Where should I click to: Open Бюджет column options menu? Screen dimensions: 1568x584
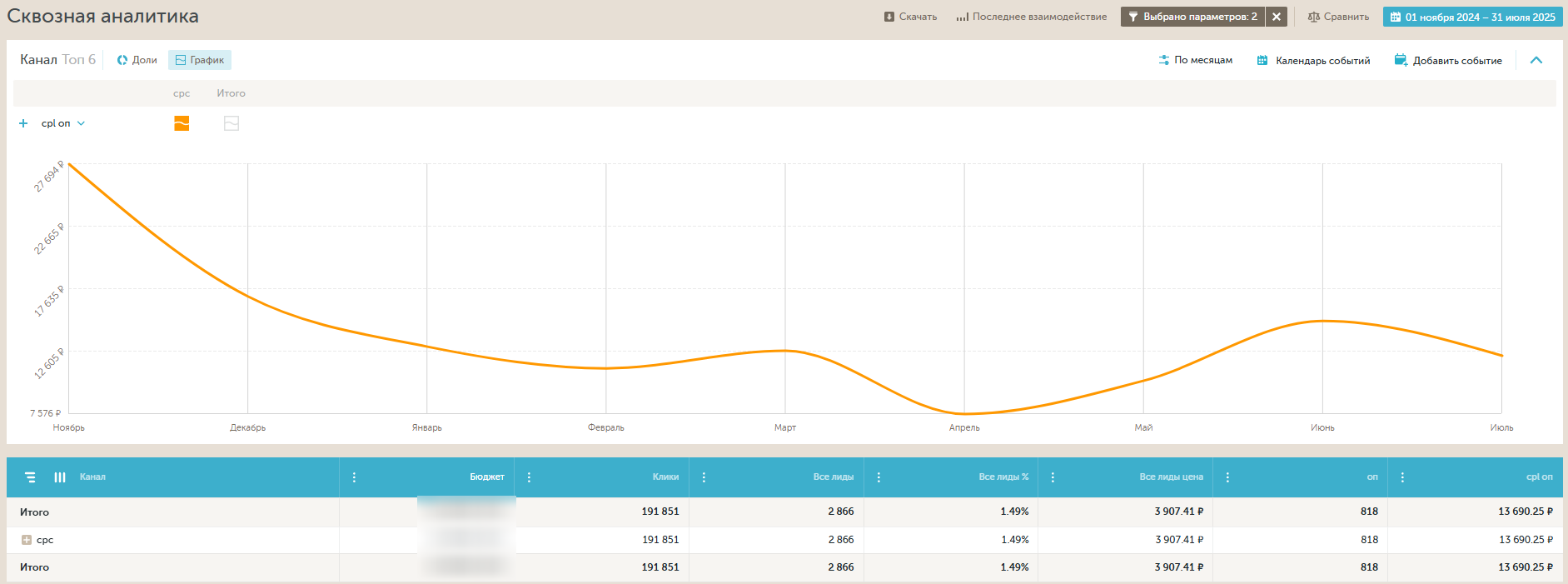click(355, 477)
